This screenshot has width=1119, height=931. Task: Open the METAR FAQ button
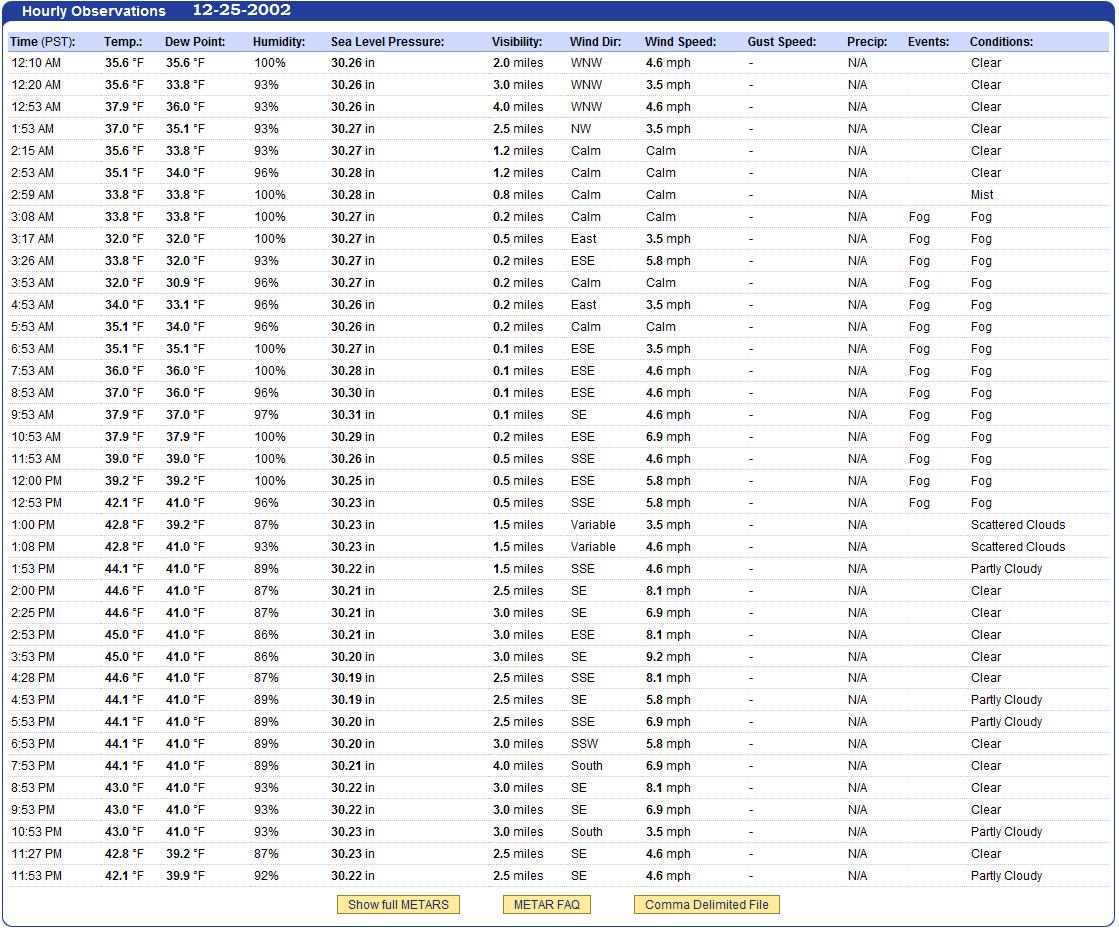point(547,905)
